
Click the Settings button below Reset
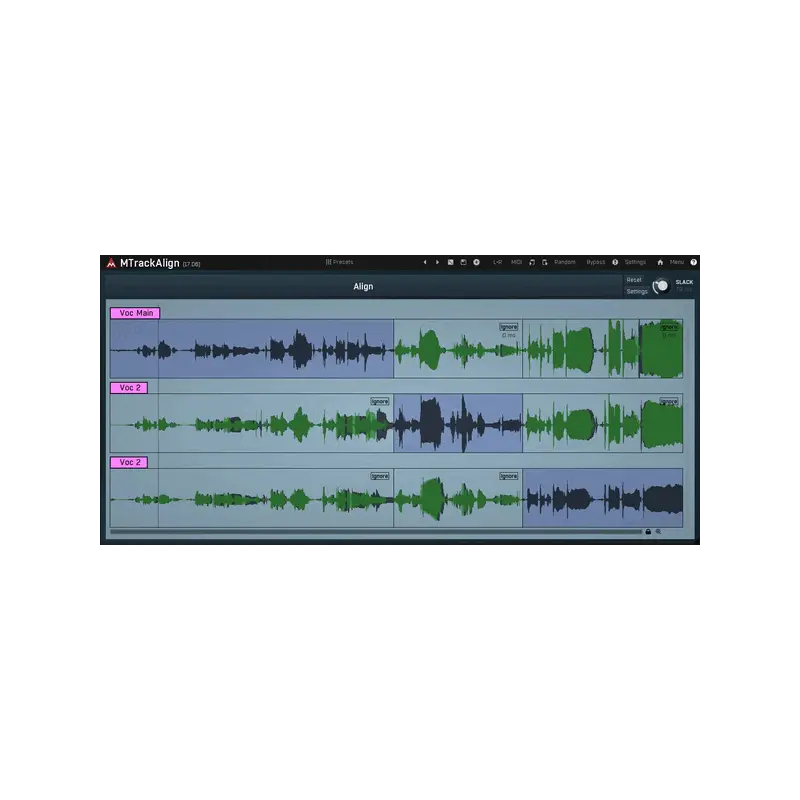637,291
